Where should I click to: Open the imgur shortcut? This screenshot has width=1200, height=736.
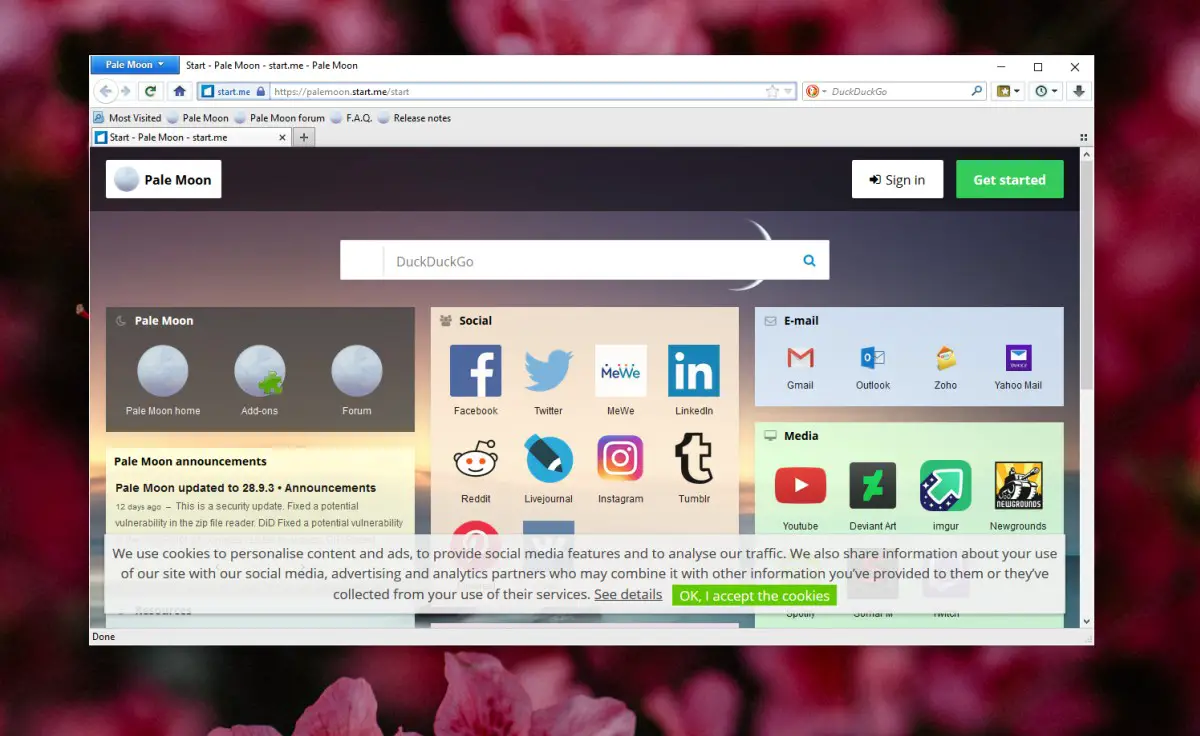(946, 496)
